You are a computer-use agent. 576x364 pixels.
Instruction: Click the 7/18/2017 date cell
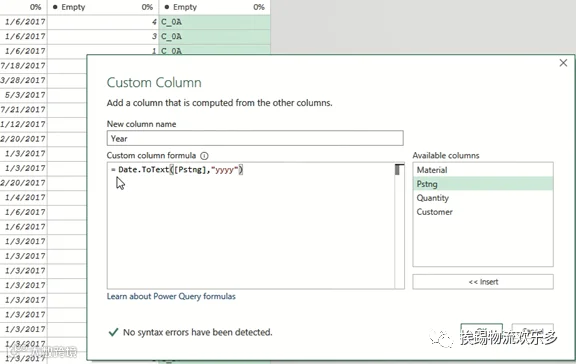[24, 66]
